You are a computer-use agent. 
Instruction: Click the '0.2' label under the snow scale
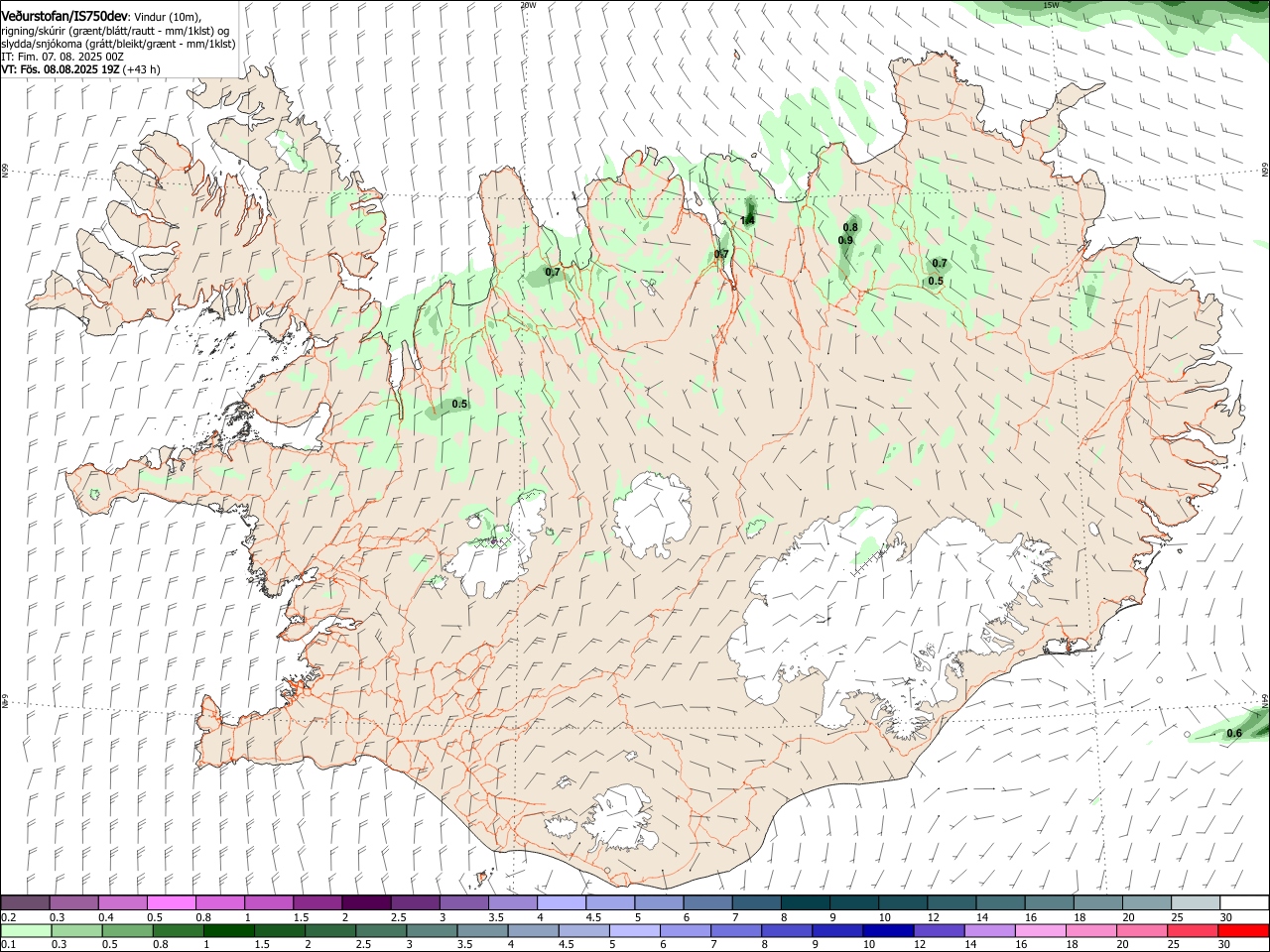[x=9, y=917]
